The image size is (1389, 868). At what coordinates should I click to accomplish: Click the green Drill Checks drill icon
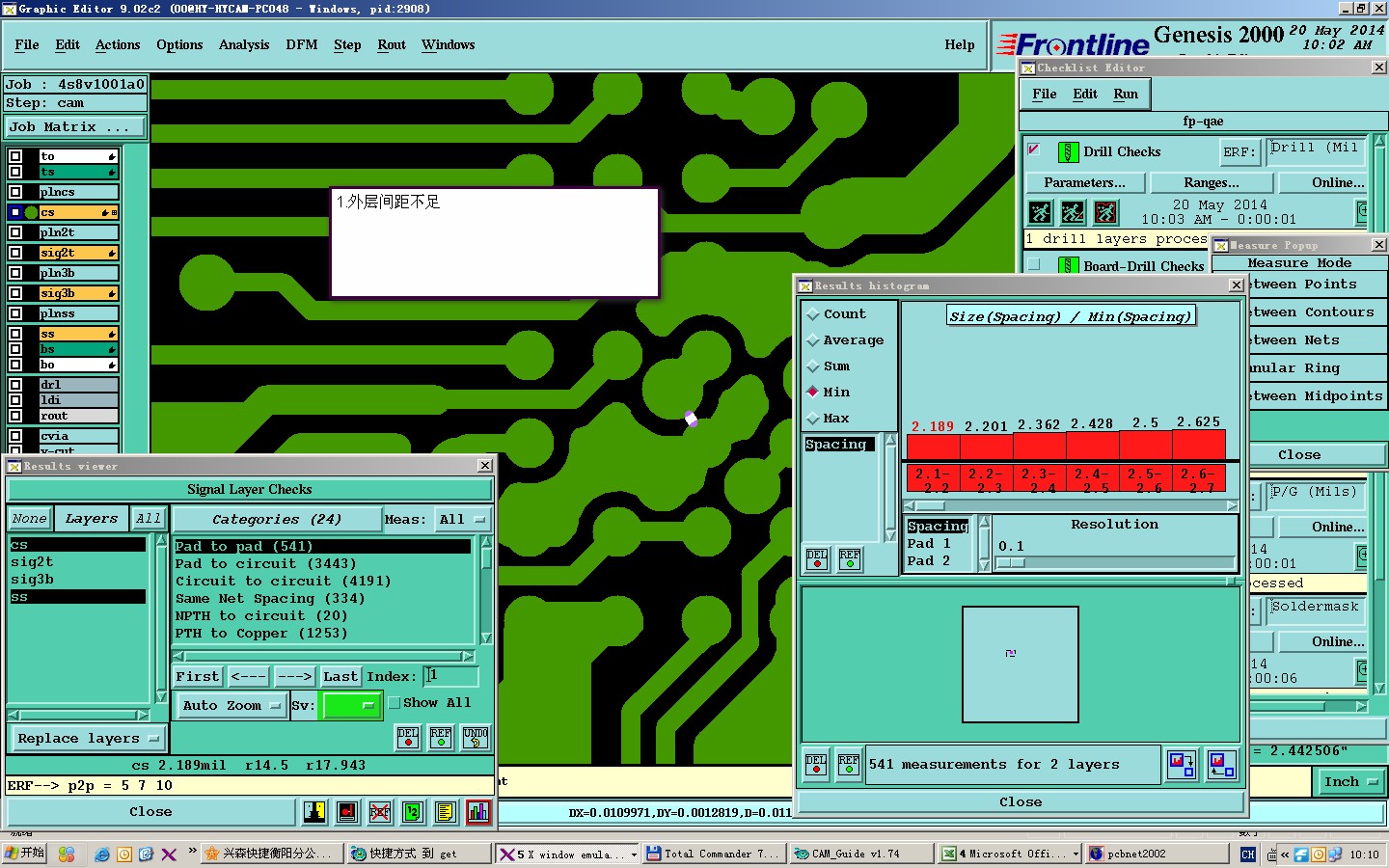(1068, 152)
